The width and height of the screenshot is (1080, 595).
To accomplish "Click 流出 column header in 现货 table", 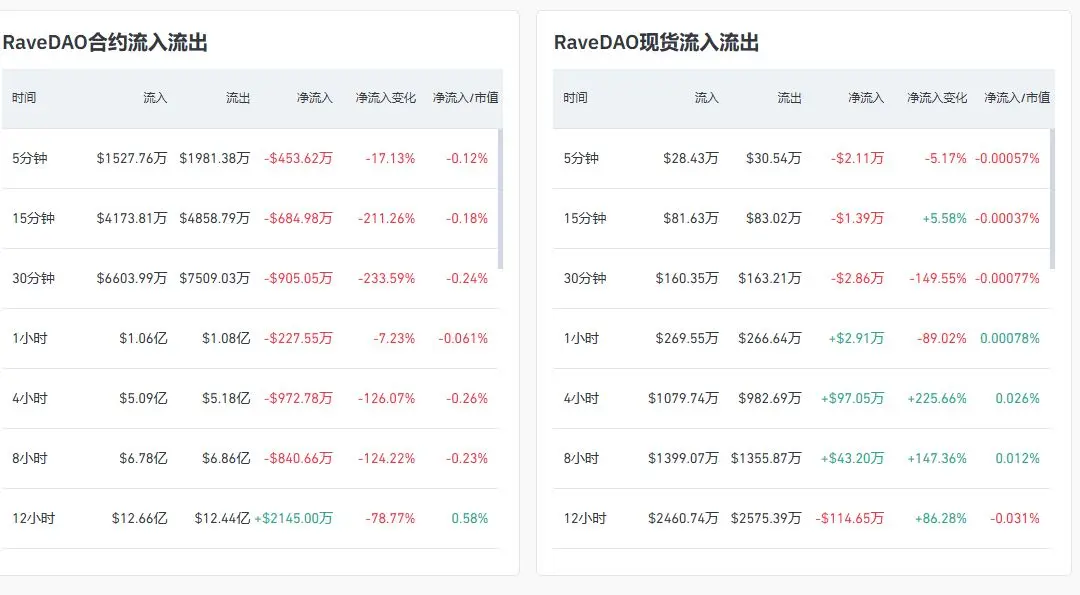I will pos(789,98).
